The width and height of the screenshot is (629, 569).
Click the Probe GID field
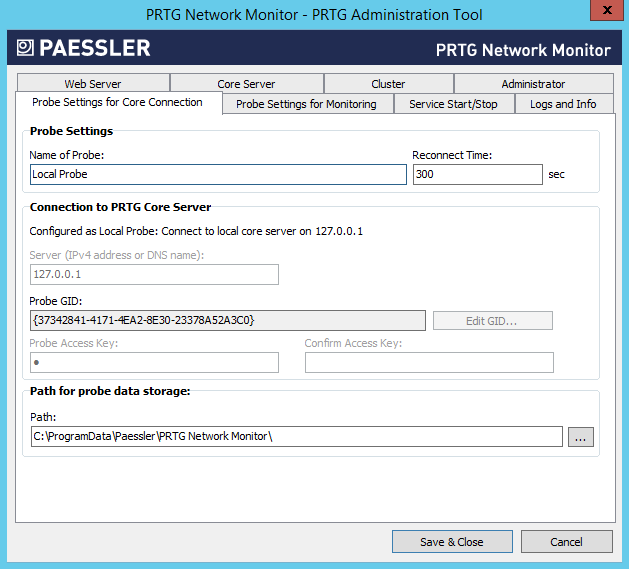[x=228, y=320]
